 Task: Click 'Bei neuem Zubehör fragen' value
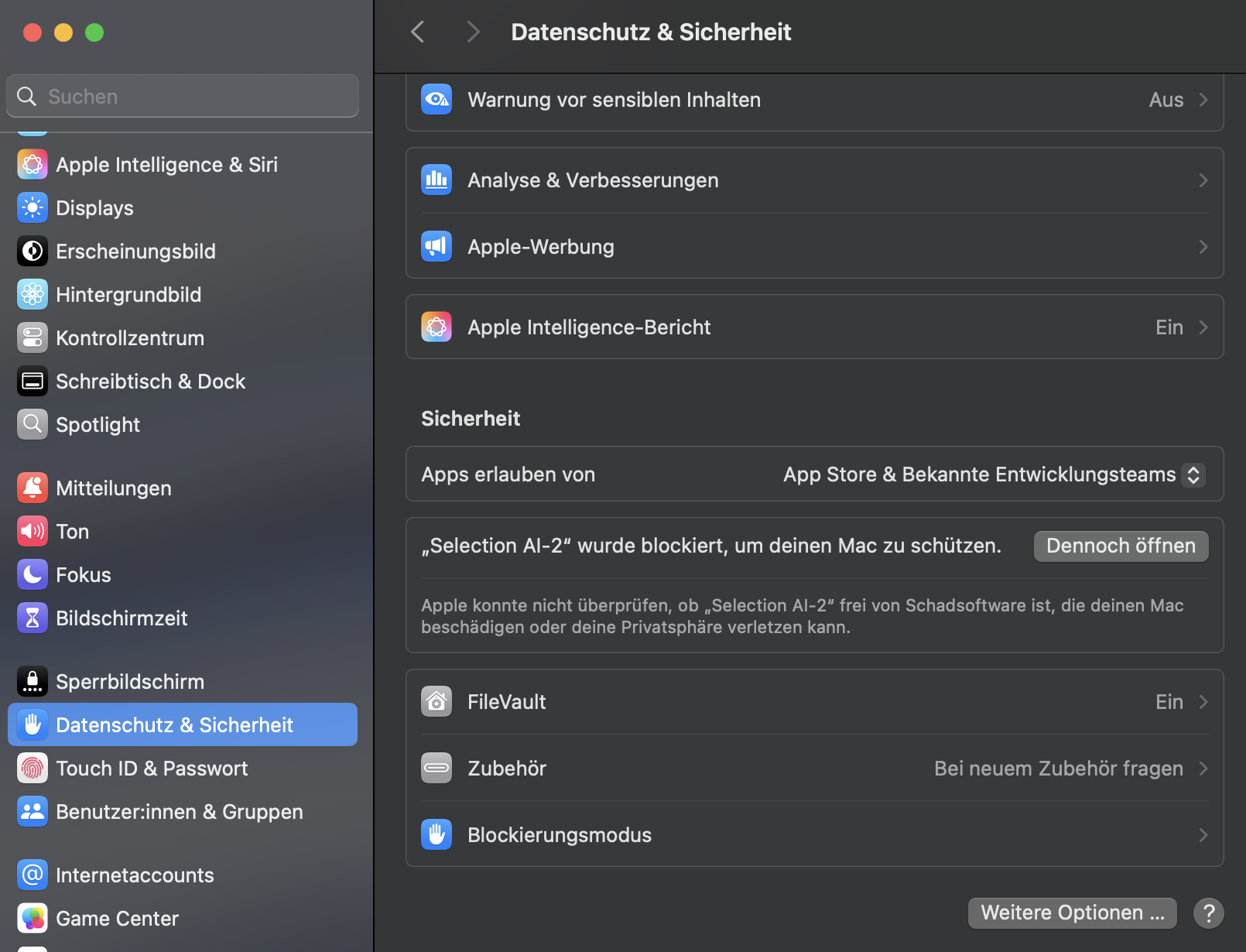tap(1058, 769)
